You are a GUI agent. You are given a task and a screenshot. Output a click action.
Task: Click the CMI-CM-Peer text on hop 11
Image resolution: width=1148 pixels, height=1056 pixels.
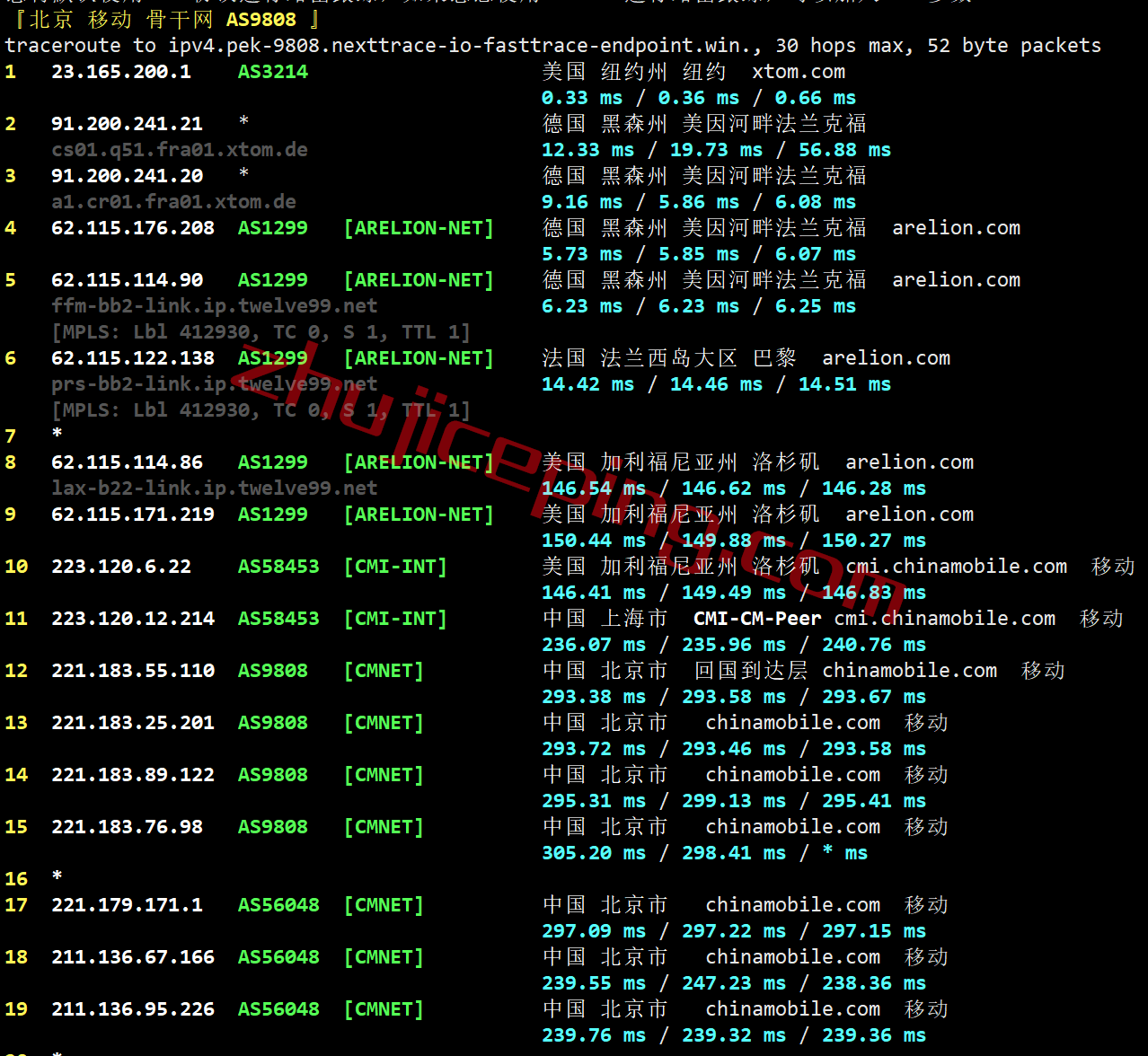[x=756, y=619]
